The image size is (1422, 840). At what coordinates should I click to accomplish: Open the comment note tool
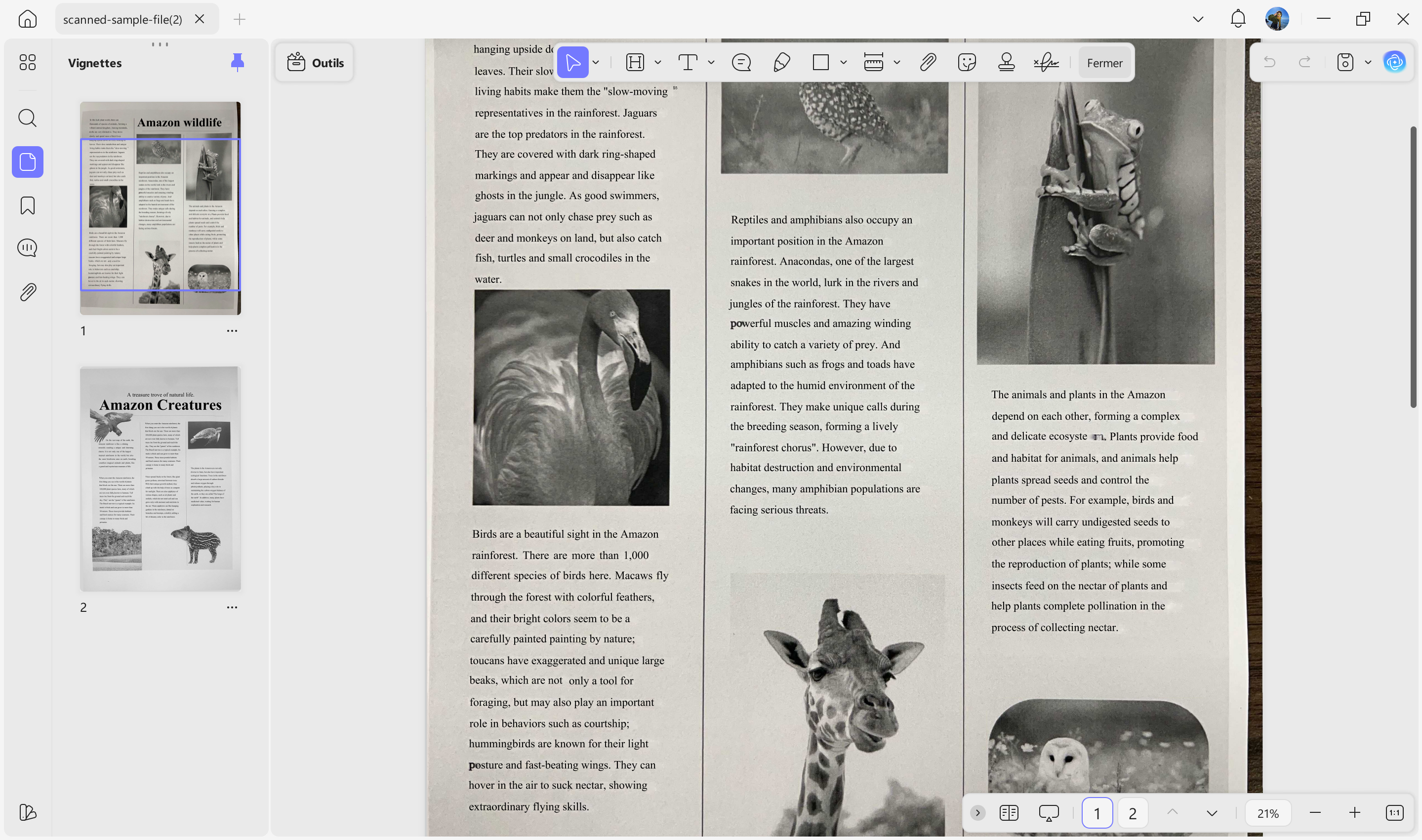[x=741, y=62]
